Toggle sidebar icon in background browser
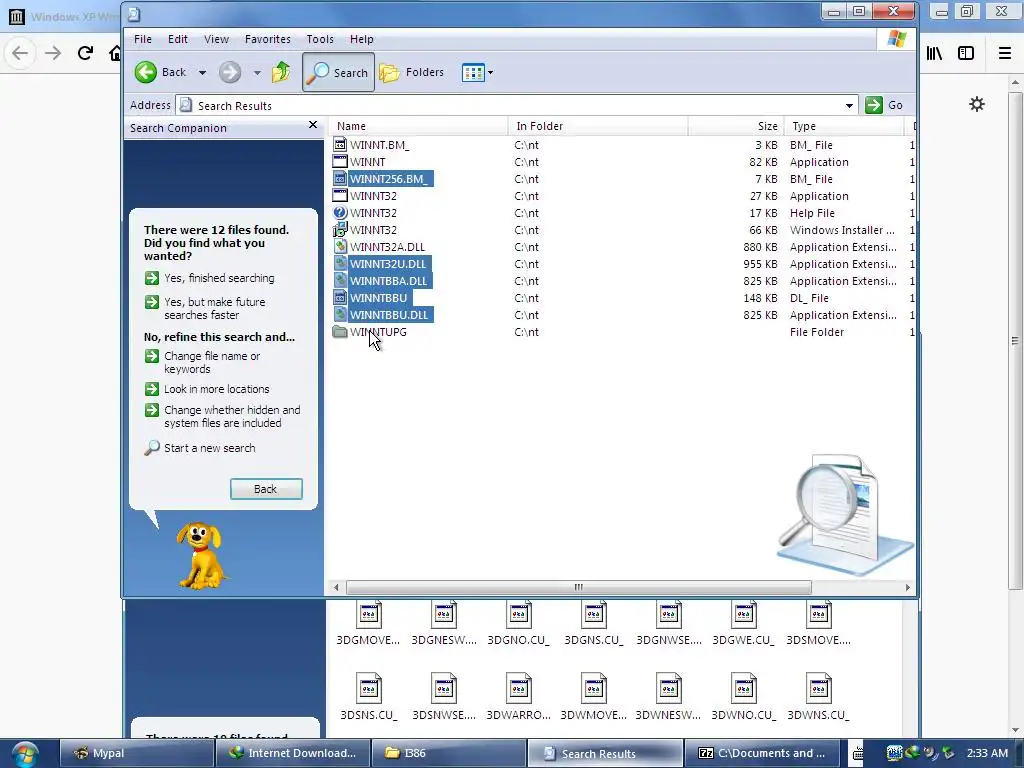1024x768 pixels. [x=966, y=53]
